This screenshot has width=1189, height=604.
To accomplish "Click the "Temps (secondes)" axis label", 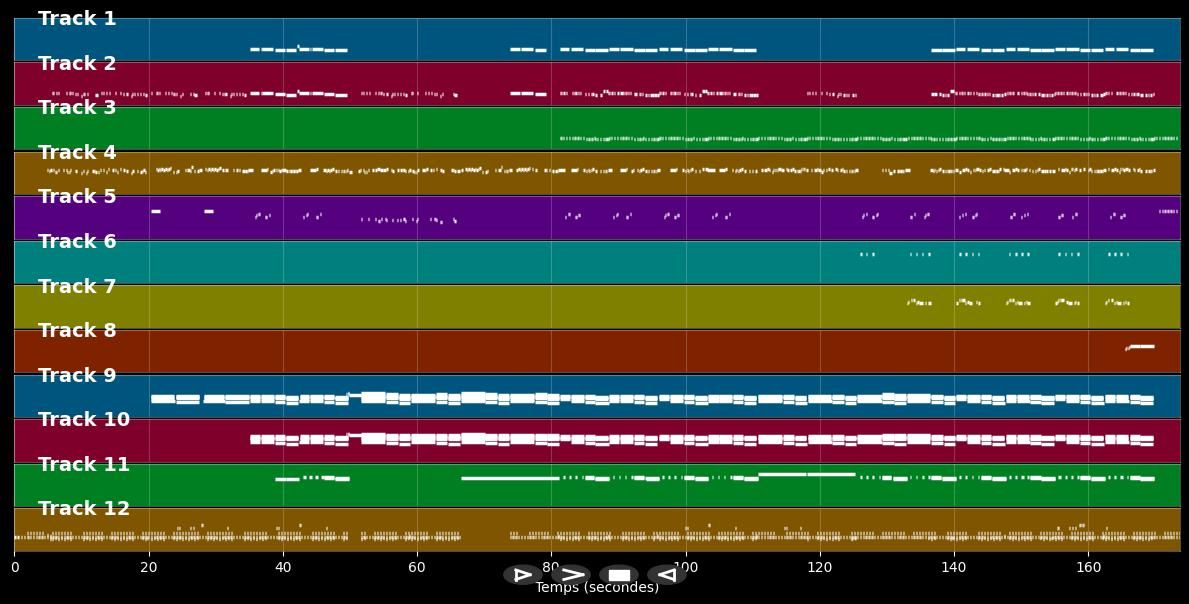I will point(597,588).
